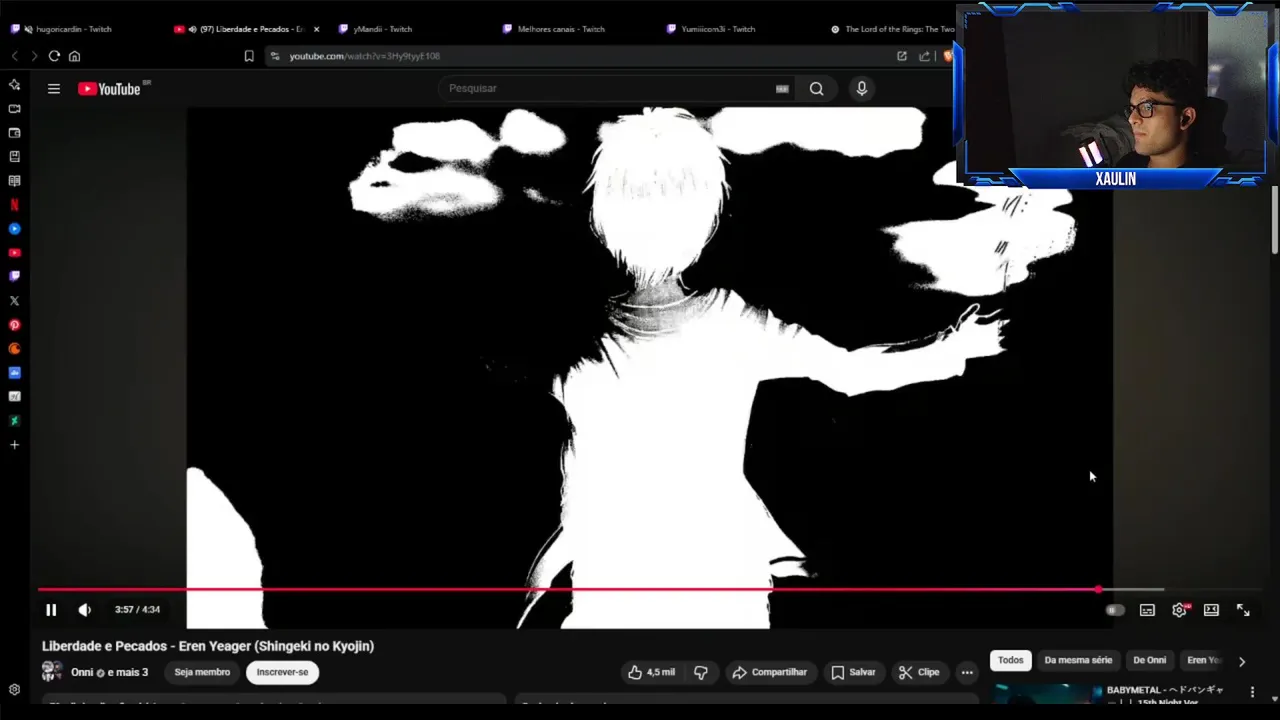This screenshot has height=720, width=1280.
Task: Start voice search with microphone
Action: coord(862,88)
